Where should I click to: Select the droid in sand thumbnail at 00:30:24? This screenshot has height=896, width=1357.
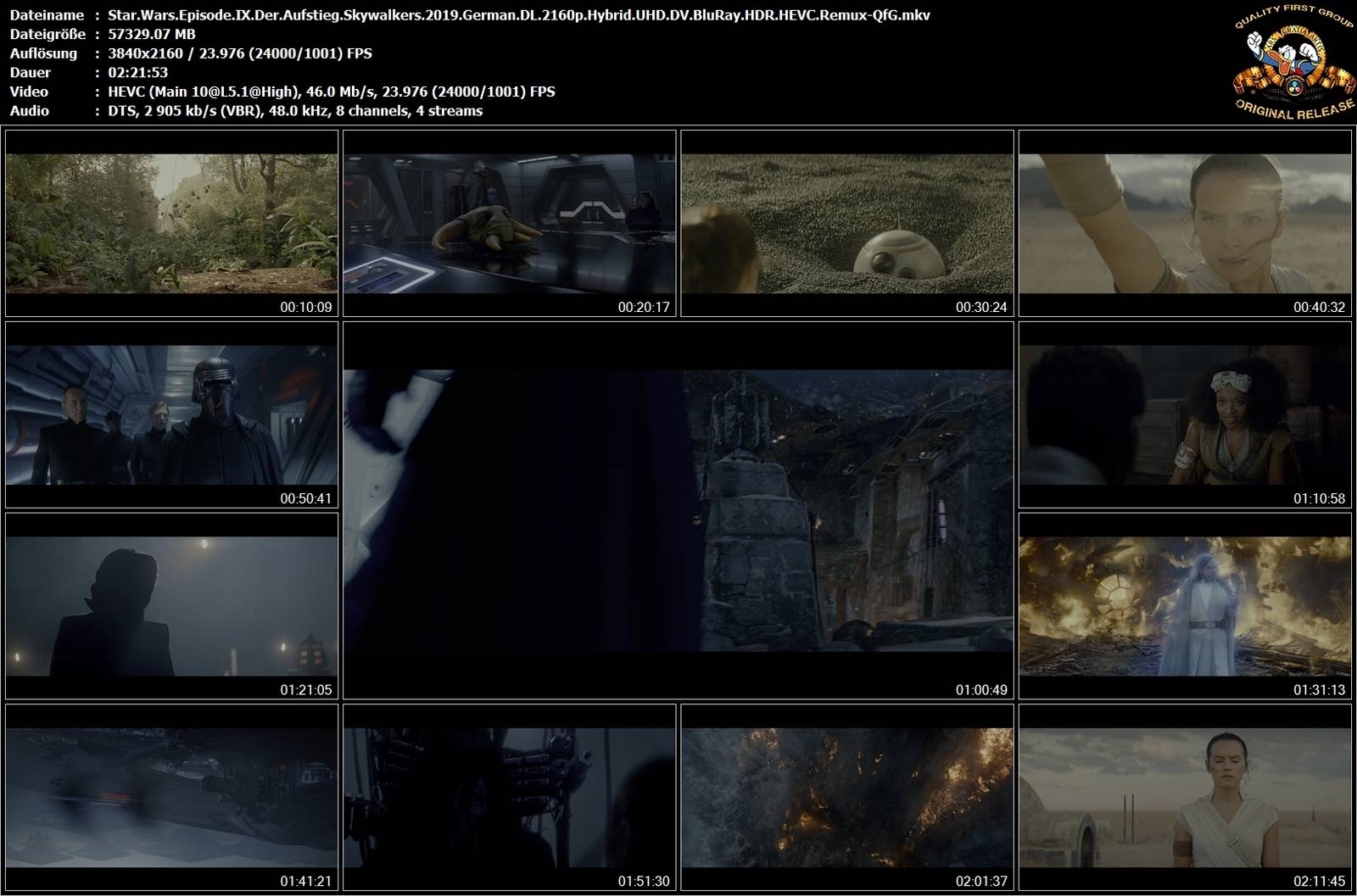point(847,224)
